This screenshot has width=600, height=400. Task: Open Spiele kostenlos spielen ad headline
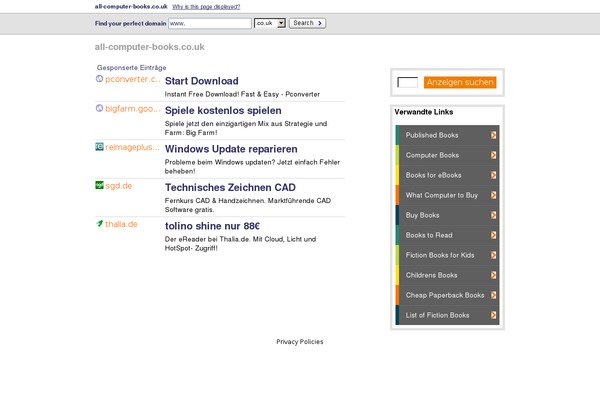click(223, 110)
